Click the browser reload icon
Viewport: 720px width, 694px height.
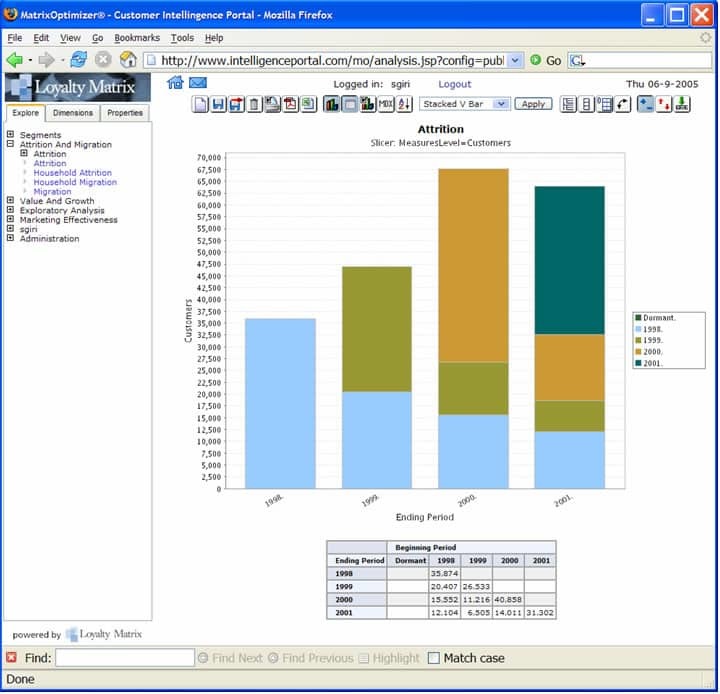tap(79, 59)
